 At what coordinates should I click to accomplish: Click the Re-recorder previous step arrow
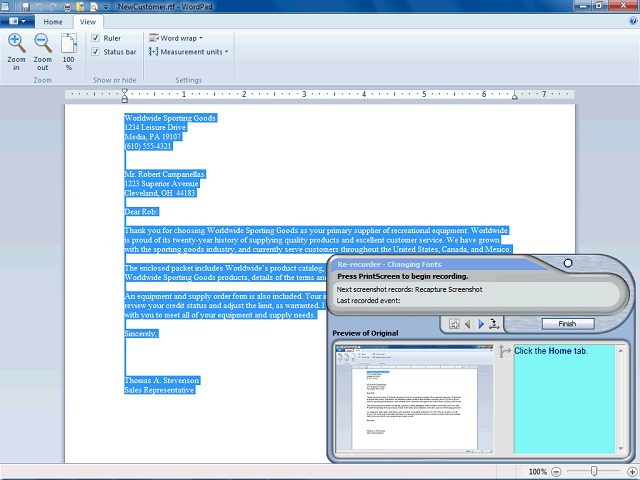pyautogui.click(x=468, y=324)
